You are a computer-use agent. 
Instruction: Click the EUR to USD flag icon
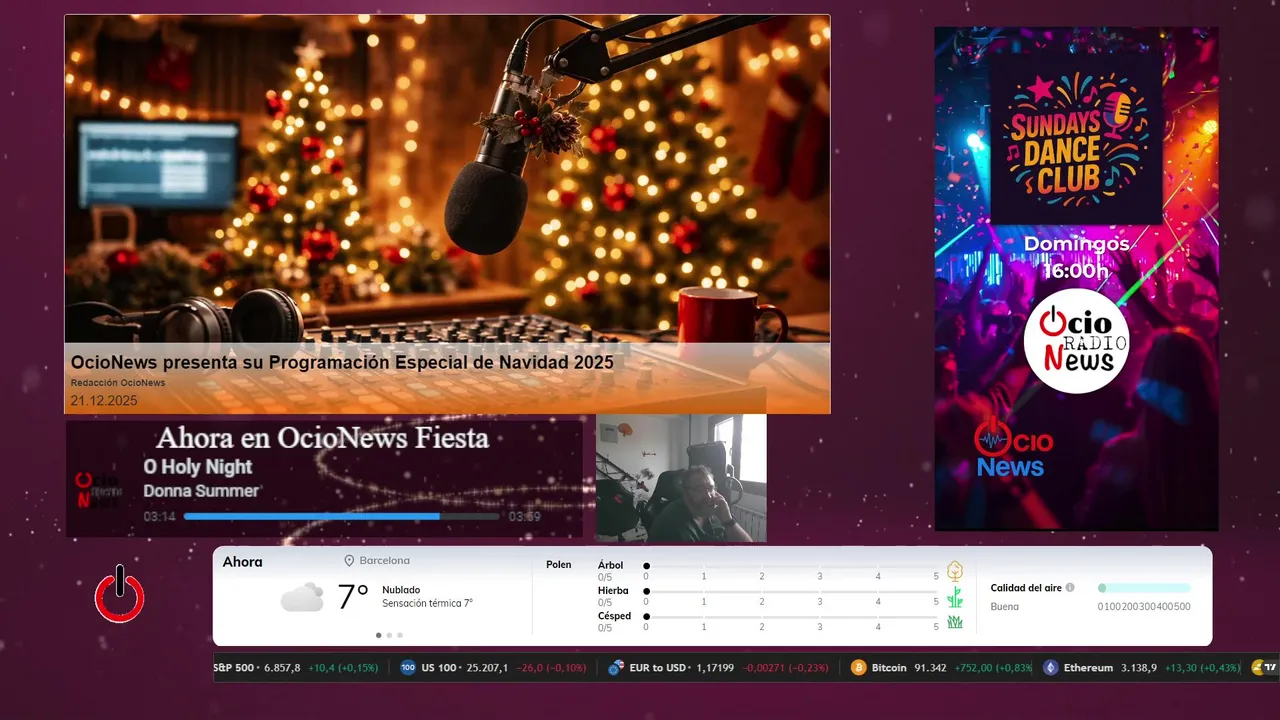pyautogui.click(x=616, y=668)
